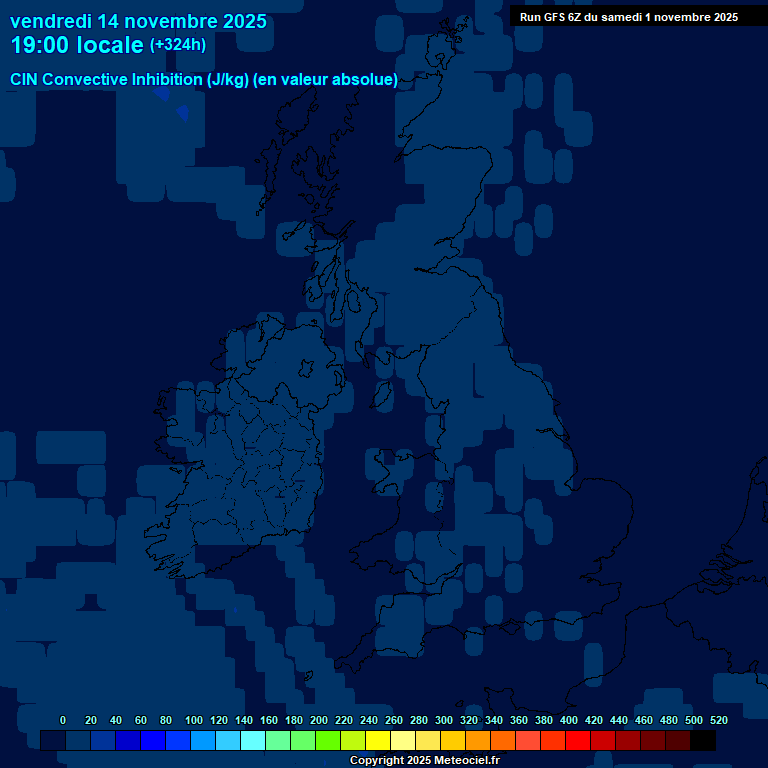Pick the pale yellow swatch between 260 and 280
768x768 pixels.
[x=403, y=740]
